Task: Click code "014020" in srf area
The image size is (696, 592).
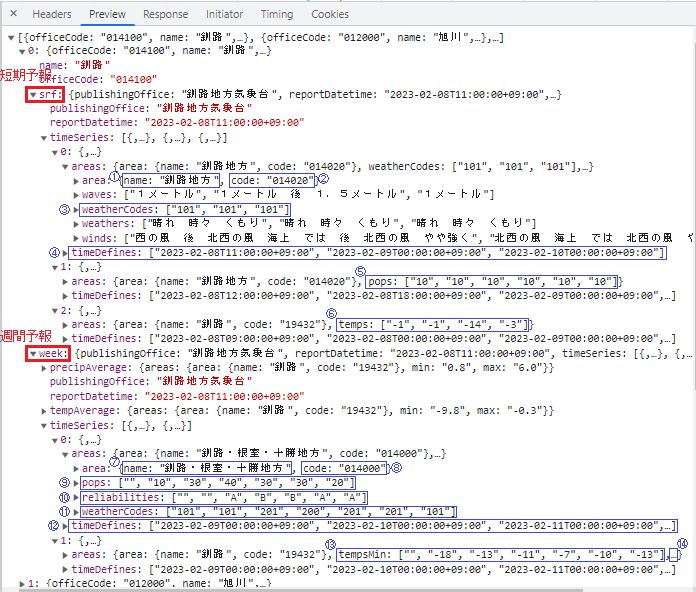Action: (x=272, y=181)
